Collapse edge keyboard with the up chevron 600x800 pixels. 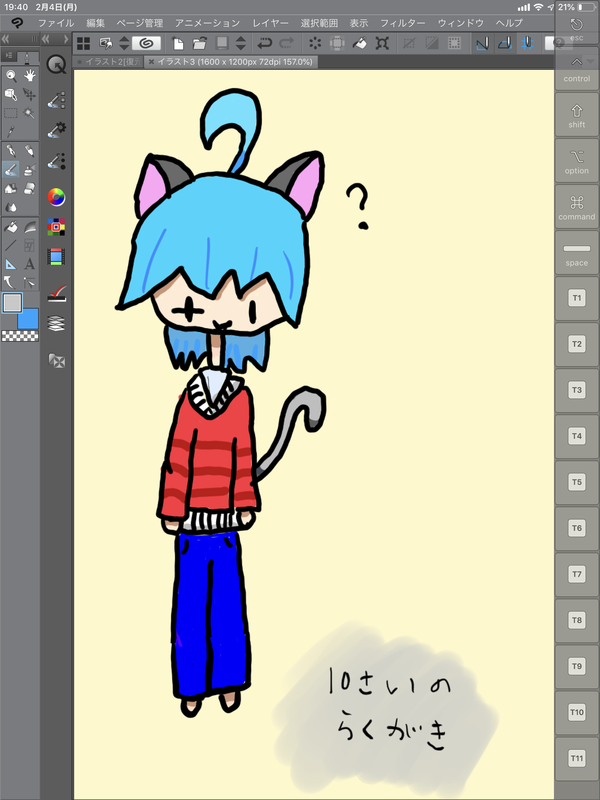(x=576, y=64)
